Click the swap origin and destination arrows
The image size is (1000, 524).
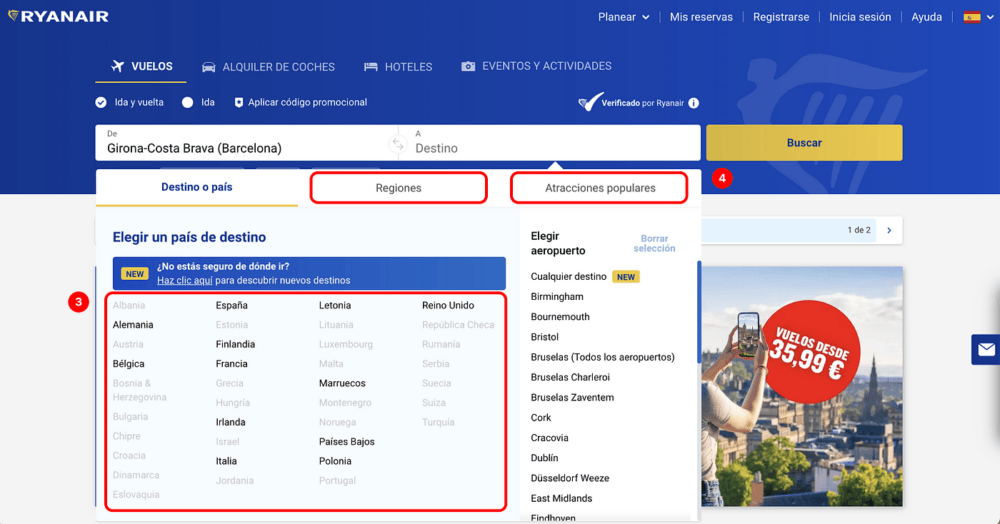point(398,144)
